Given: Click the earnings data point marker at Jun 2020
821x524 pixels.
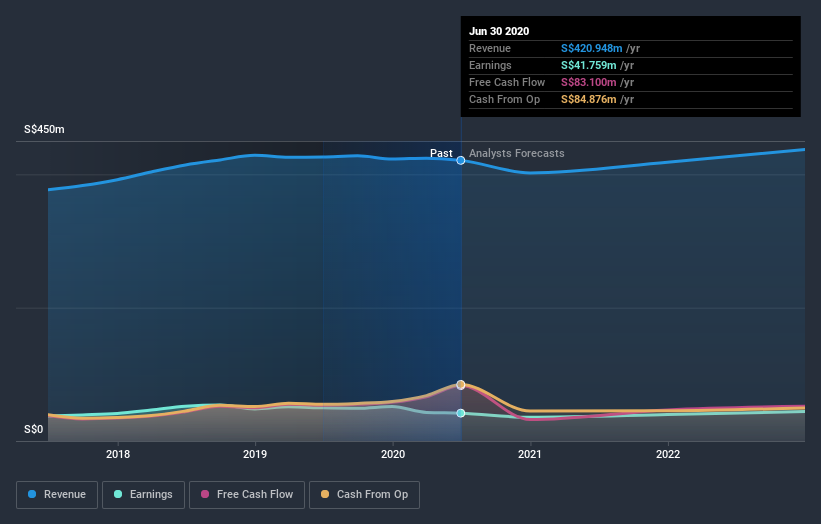Looking at the screenshot, I should [461, 413].
